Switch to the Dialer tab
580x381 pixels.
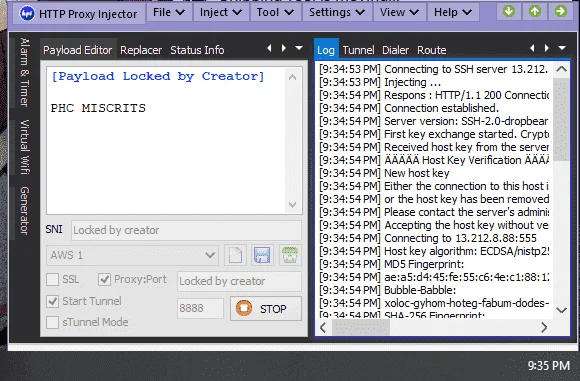[x=395, y=50]
